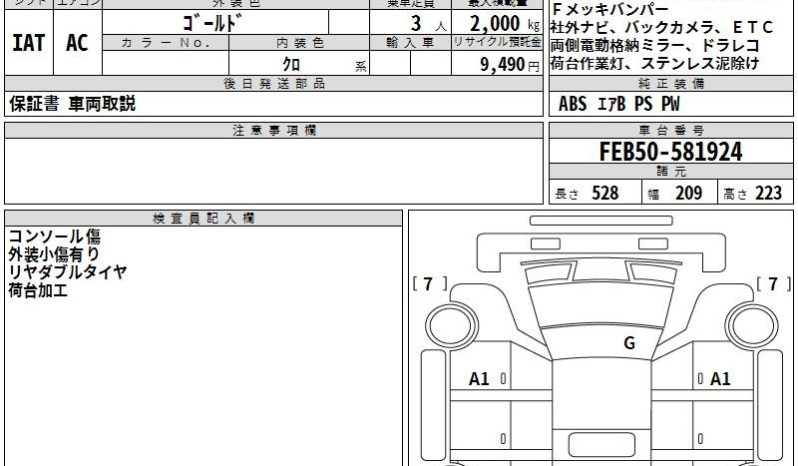Click the max load 2,000 kg value
Viewport: 798px width, 466px height.
tap(504, 23)
